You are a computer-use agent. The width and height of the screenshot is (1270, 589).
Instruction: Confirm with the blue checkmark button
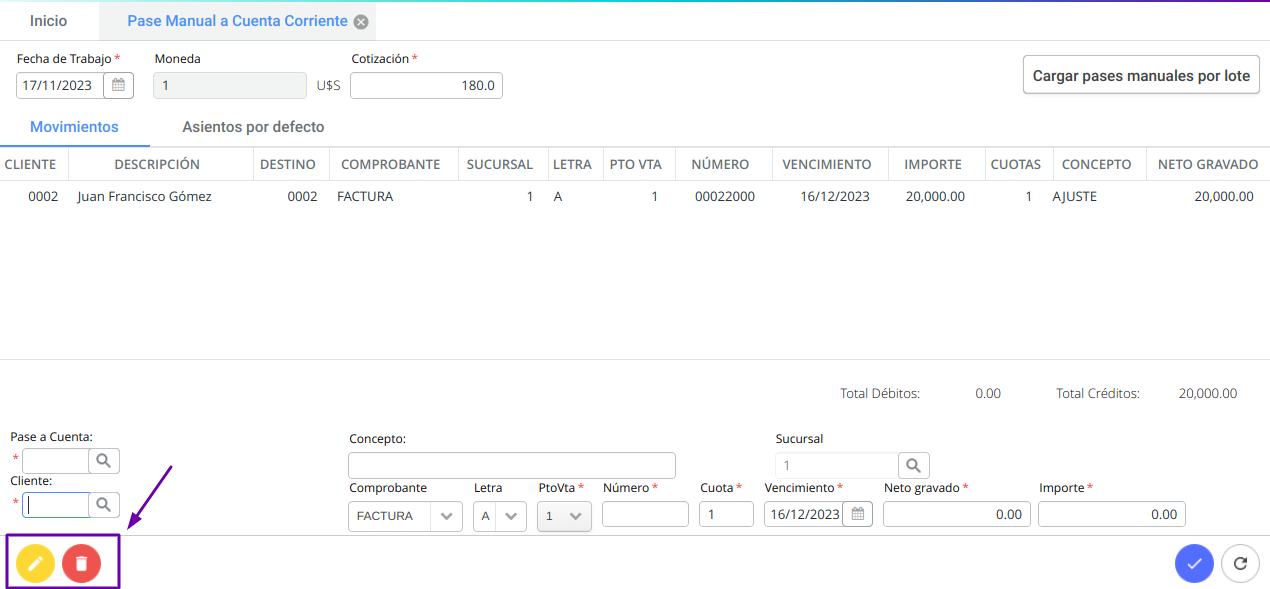pos(1194,563)
